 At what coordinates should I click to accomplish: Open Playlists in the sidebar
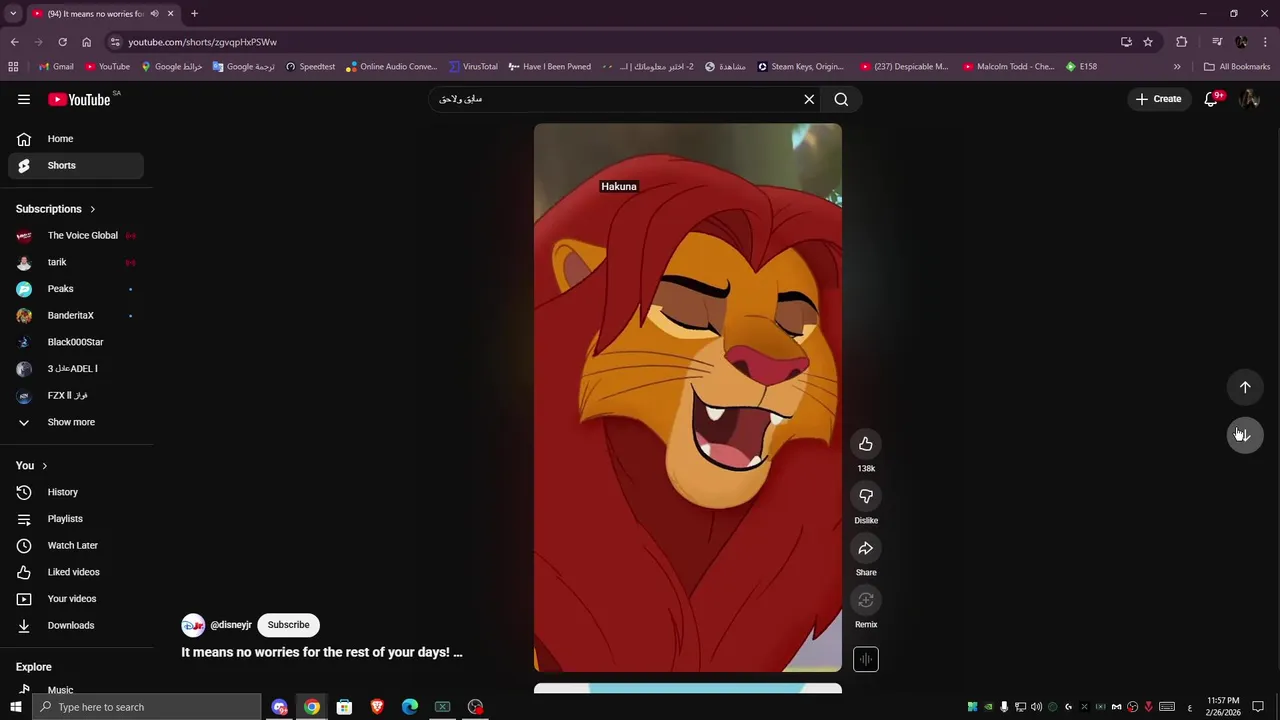[x=76, y=519]
